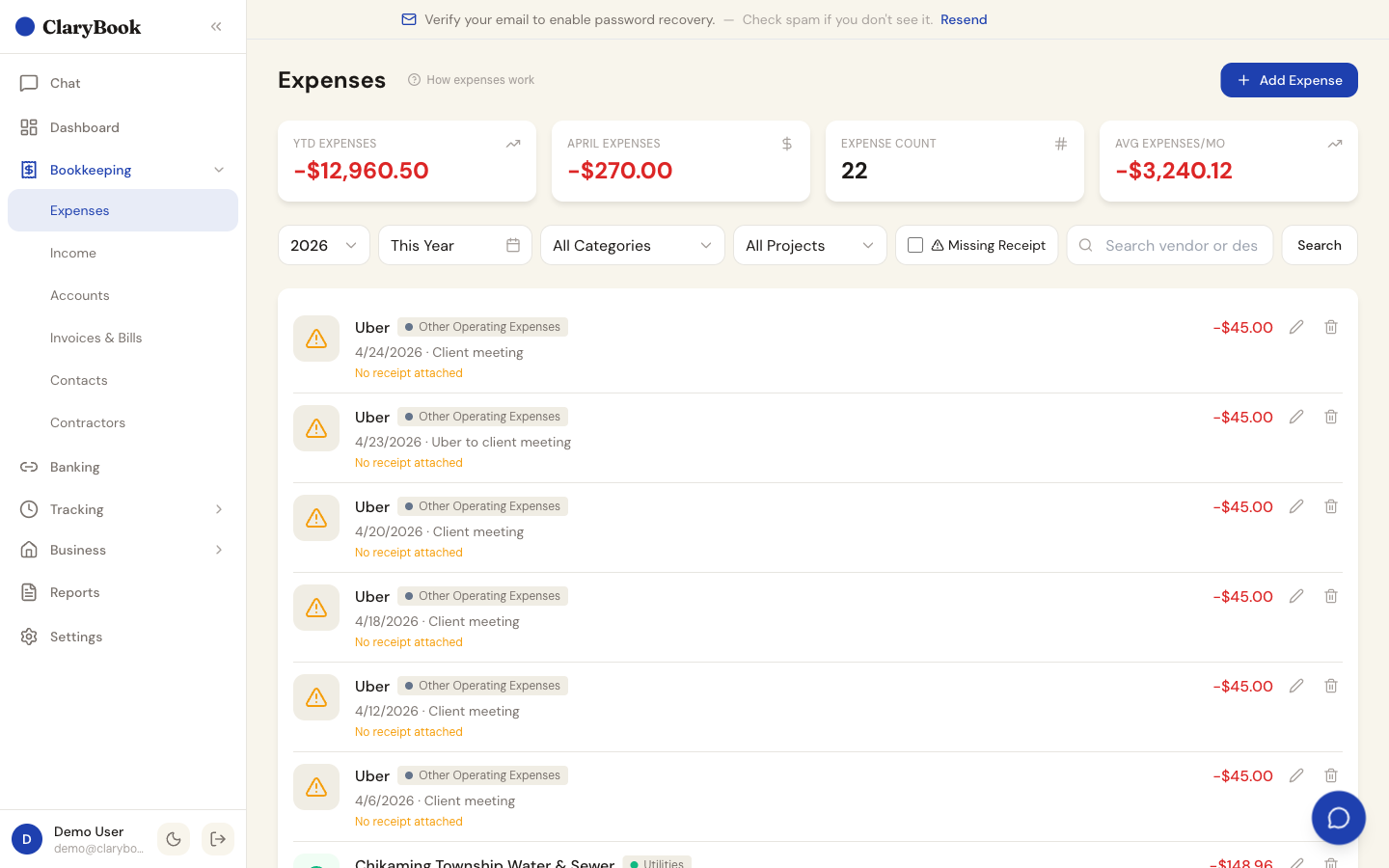Click the warning triangle on the 4/20/2026 Uber expense
Viewport: 1389px width, 868px height.
click(315, 518)
